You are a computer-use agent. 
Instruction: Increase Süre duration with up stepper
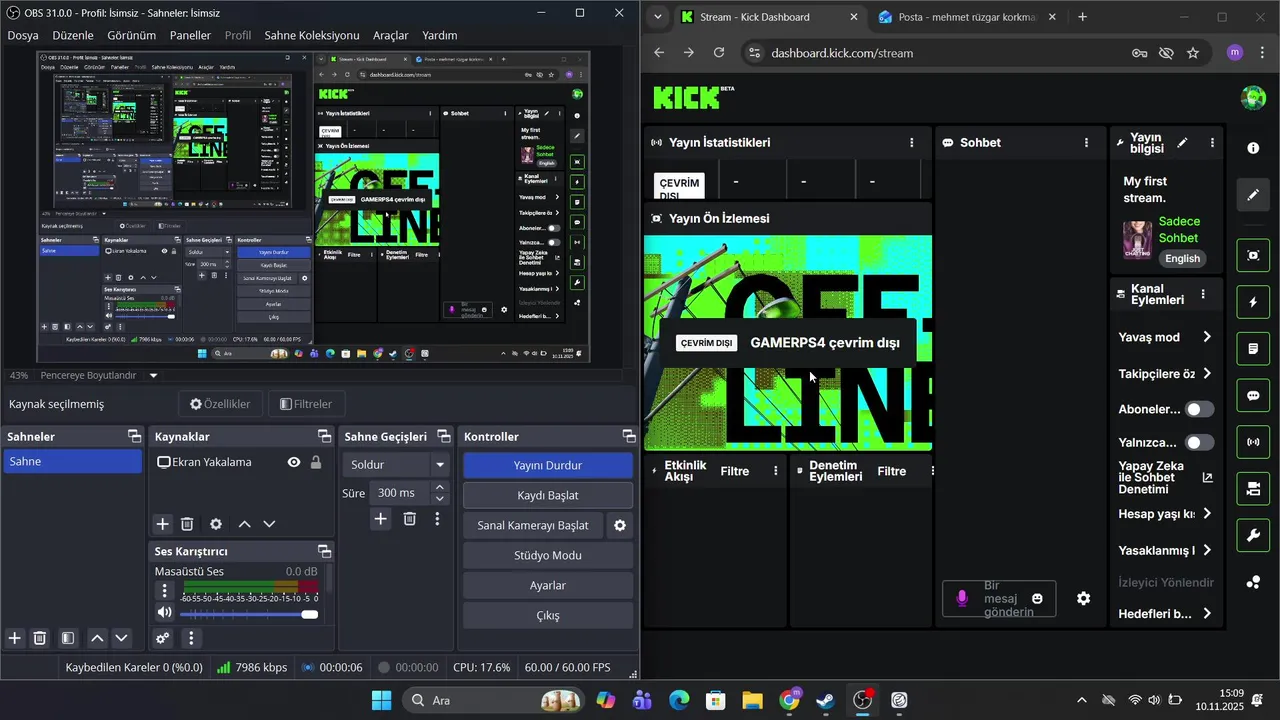point(439,487)
